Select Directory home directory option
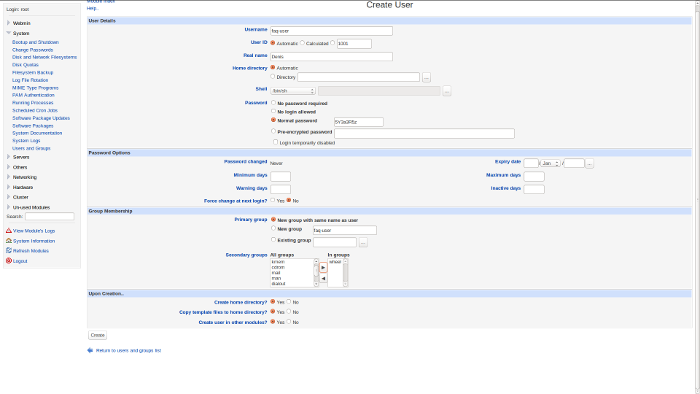Image resolution: width=700 pixels, height=394 pixels. click(x=273, y=77)
